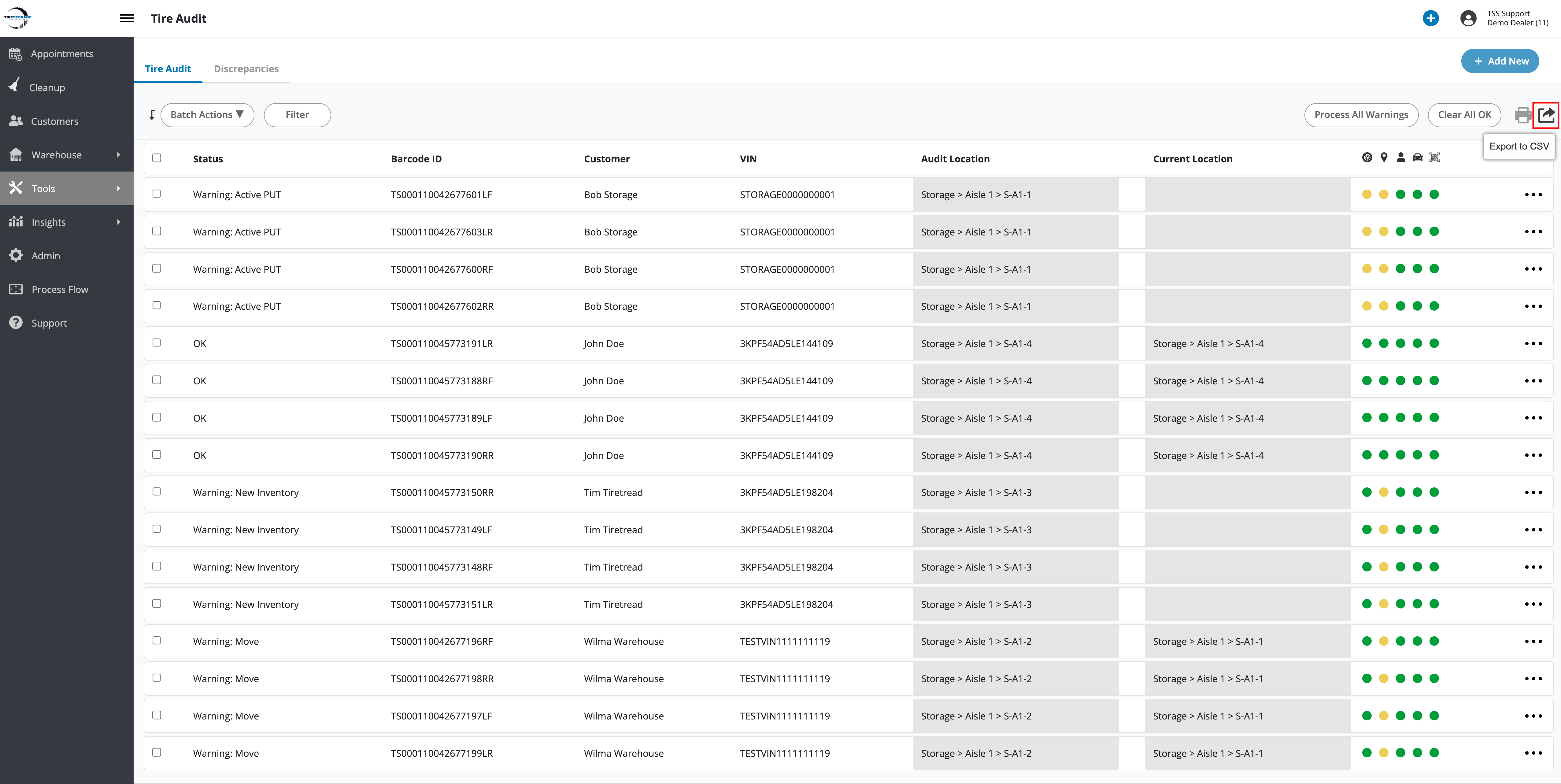The width and height of the screenshot is (1561, 784).
Task: Click the tire column header icon
Action: click(x=1367, y=157)
